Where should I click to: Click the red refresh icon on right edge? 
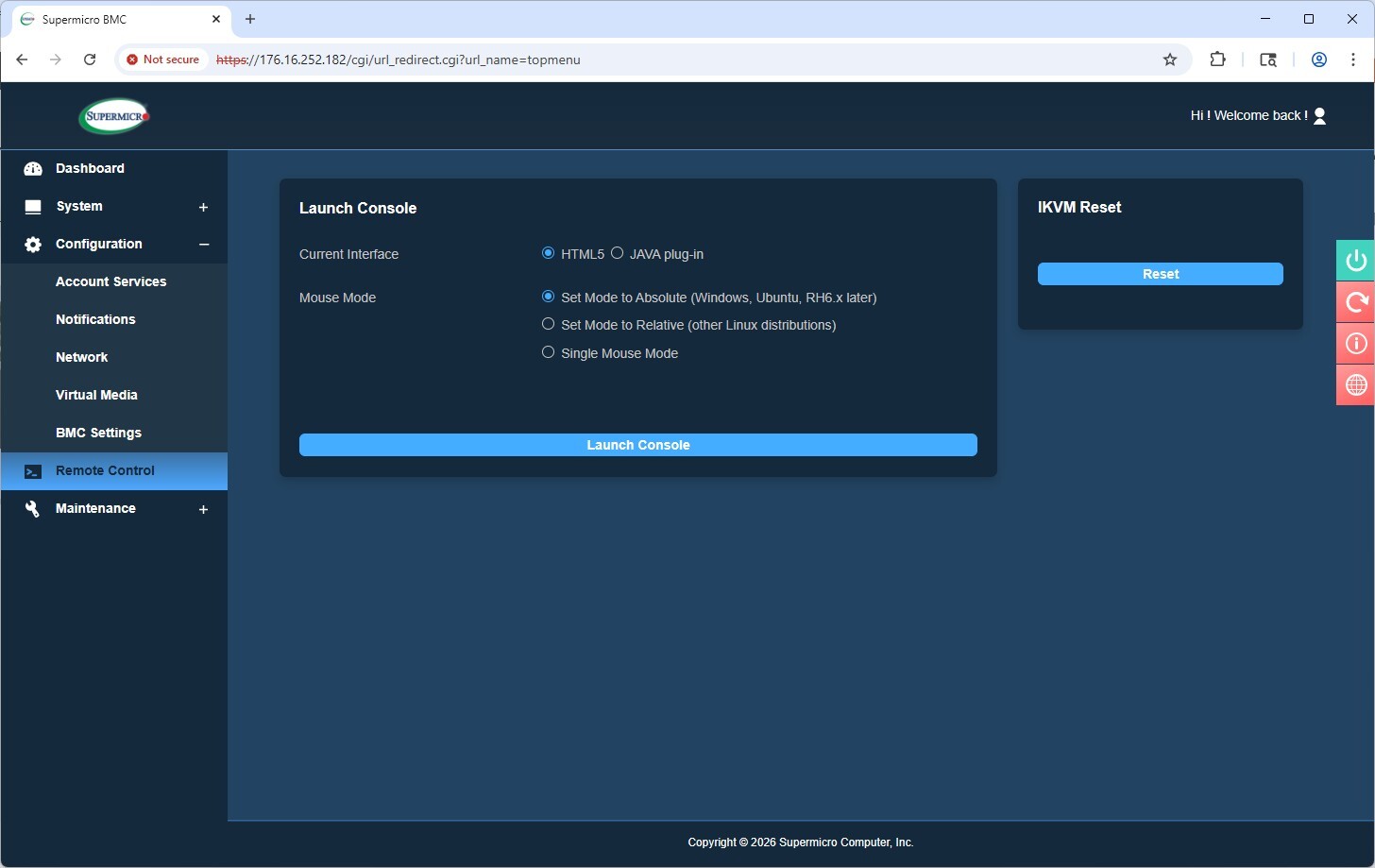(1355, 302)
